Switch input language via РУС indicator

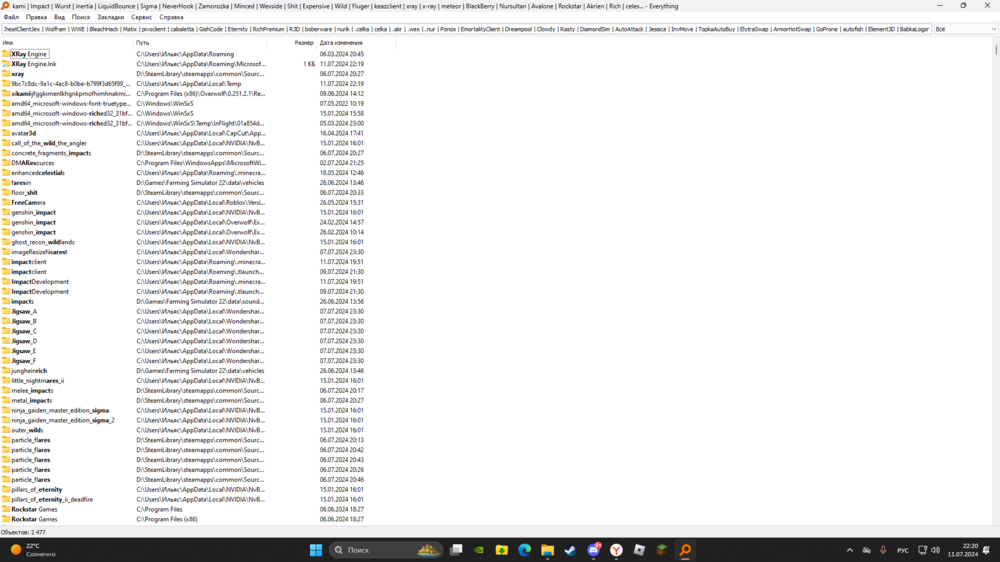click(903, 550)
